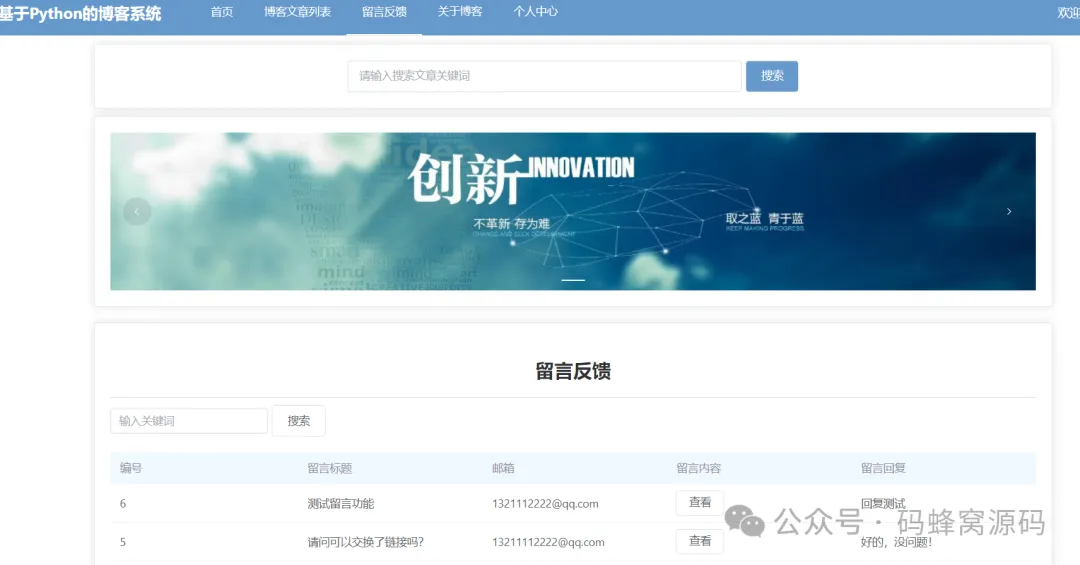Click the 留言标题 column header
This screenshot has width=1080, height=565.
tap(329, 469)
